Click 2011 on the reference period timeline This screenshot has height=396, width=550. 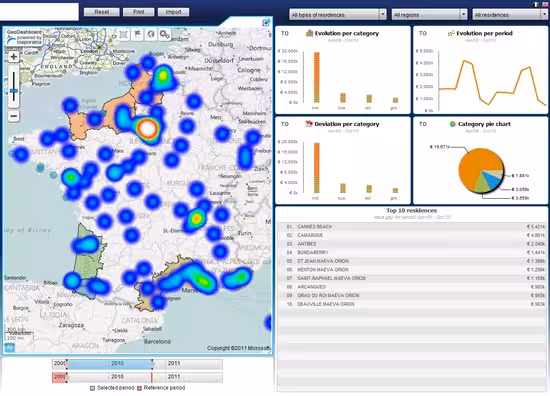tap(174, 377)
